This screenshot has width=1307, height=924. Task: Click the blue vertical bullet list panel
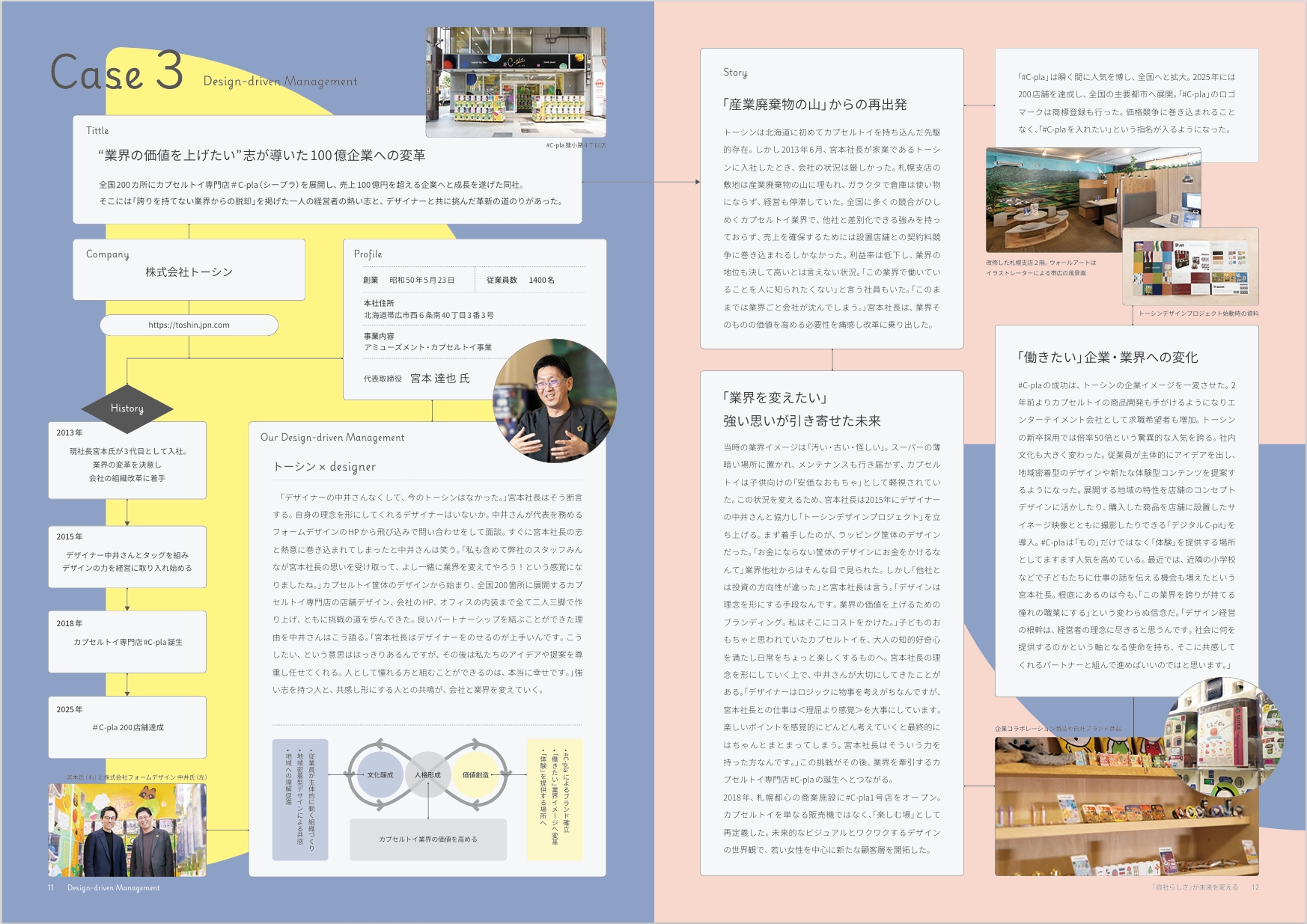click(300, 800)
